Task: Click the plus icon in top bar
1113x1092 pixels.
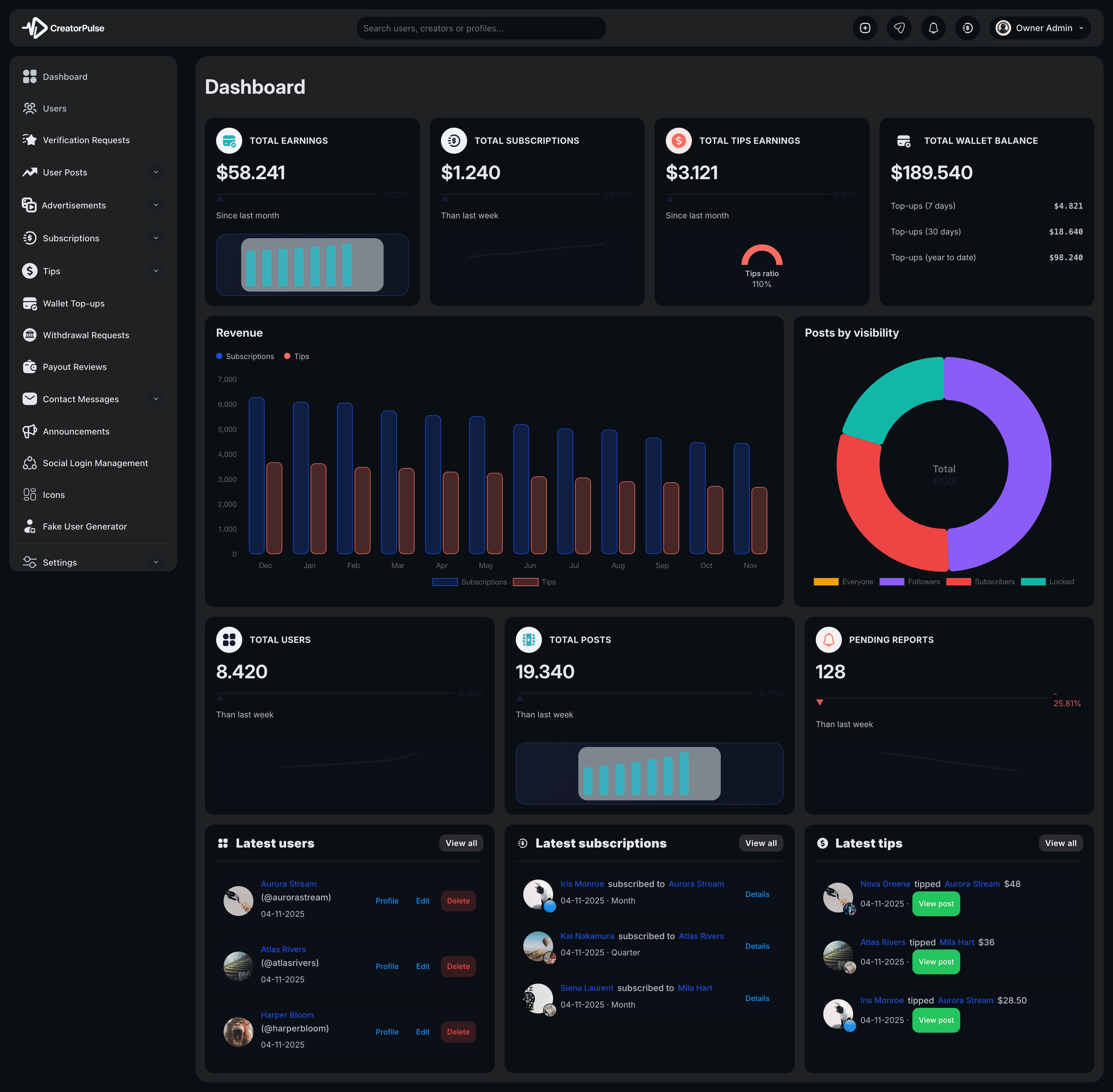Action: click(865, 28)
